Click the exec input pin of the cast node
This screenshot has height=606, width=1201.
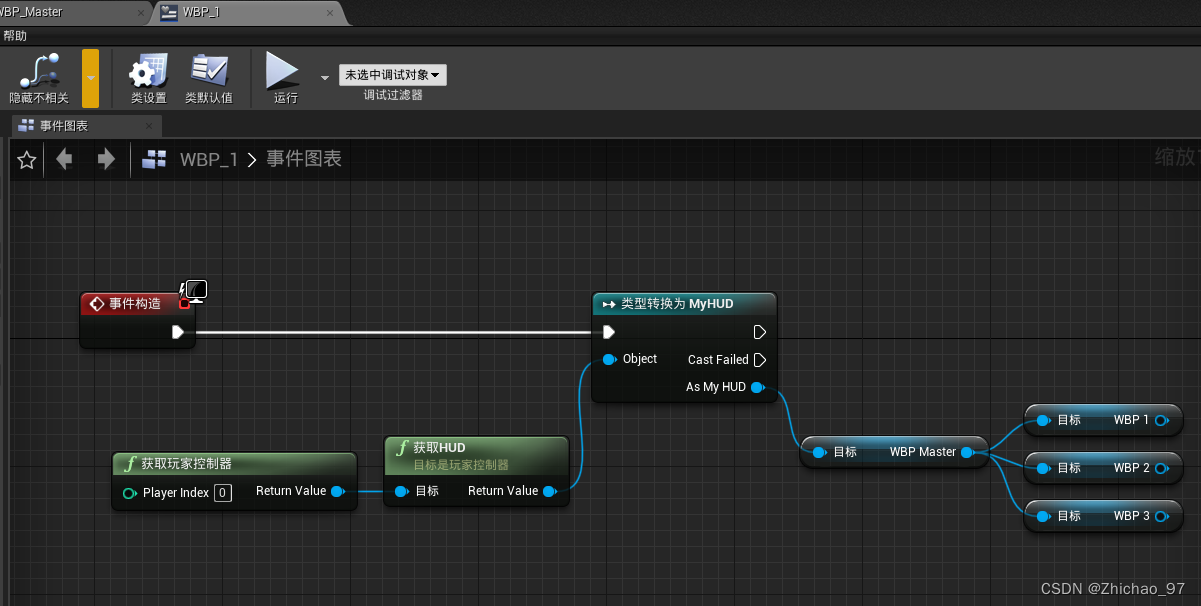click(x=609, y=332)
